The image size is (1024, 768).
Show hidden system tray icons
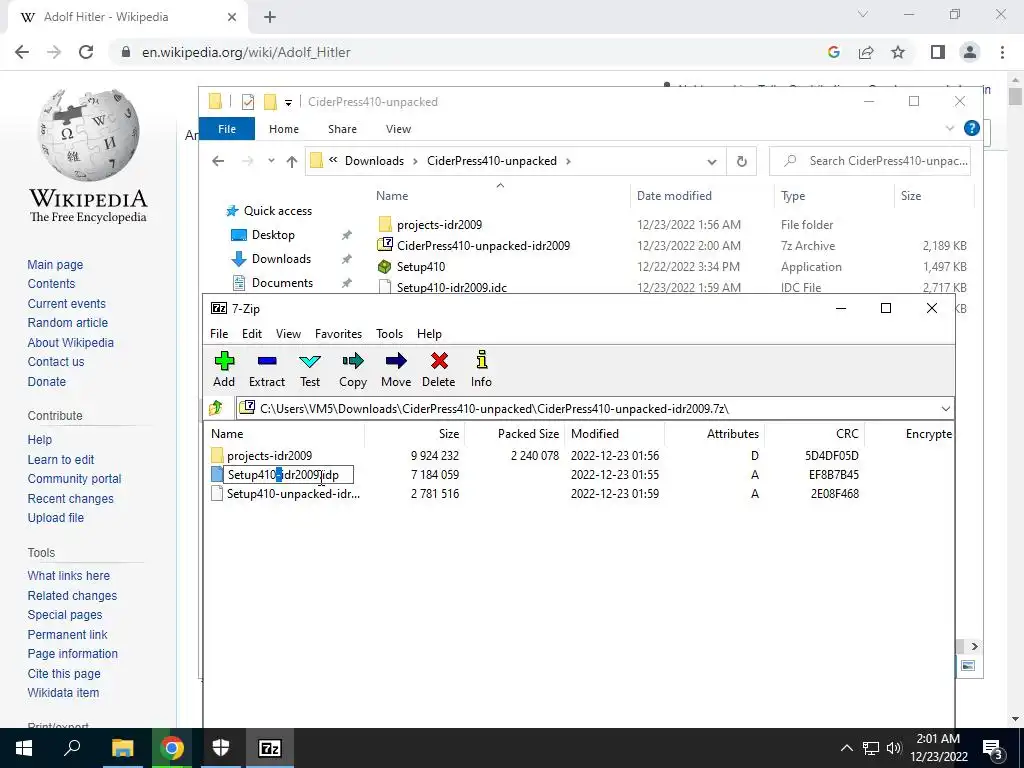pos(846,748)
